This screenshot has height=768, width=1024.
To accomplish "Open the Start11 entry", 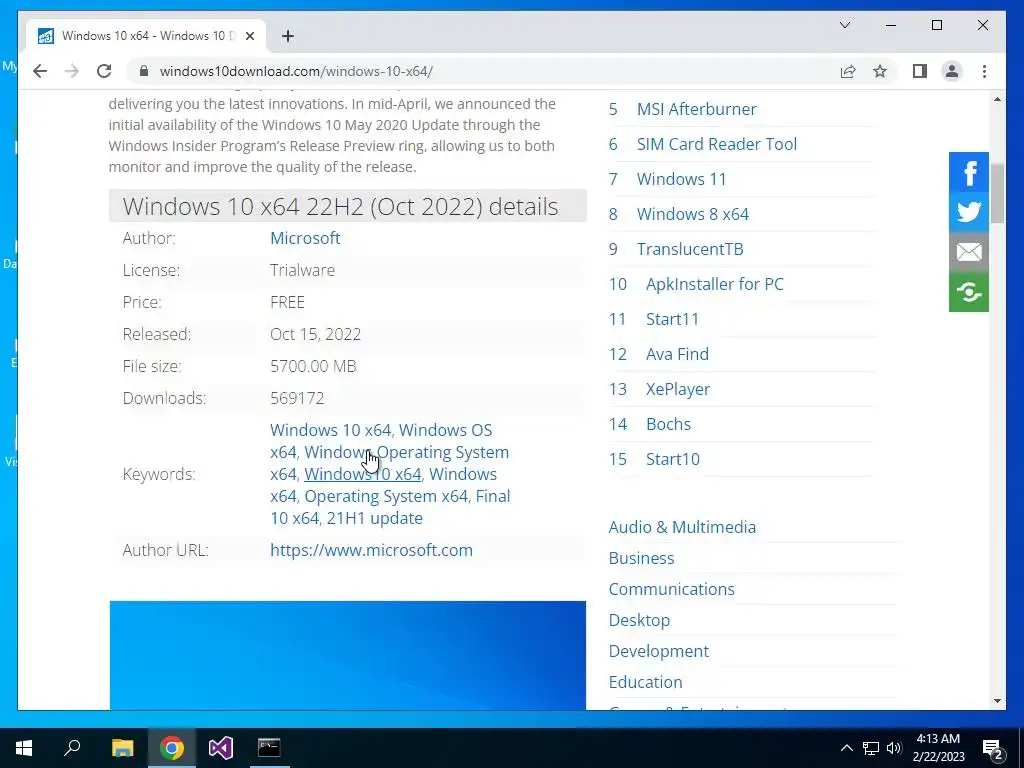I will click(x=673, y=319).
